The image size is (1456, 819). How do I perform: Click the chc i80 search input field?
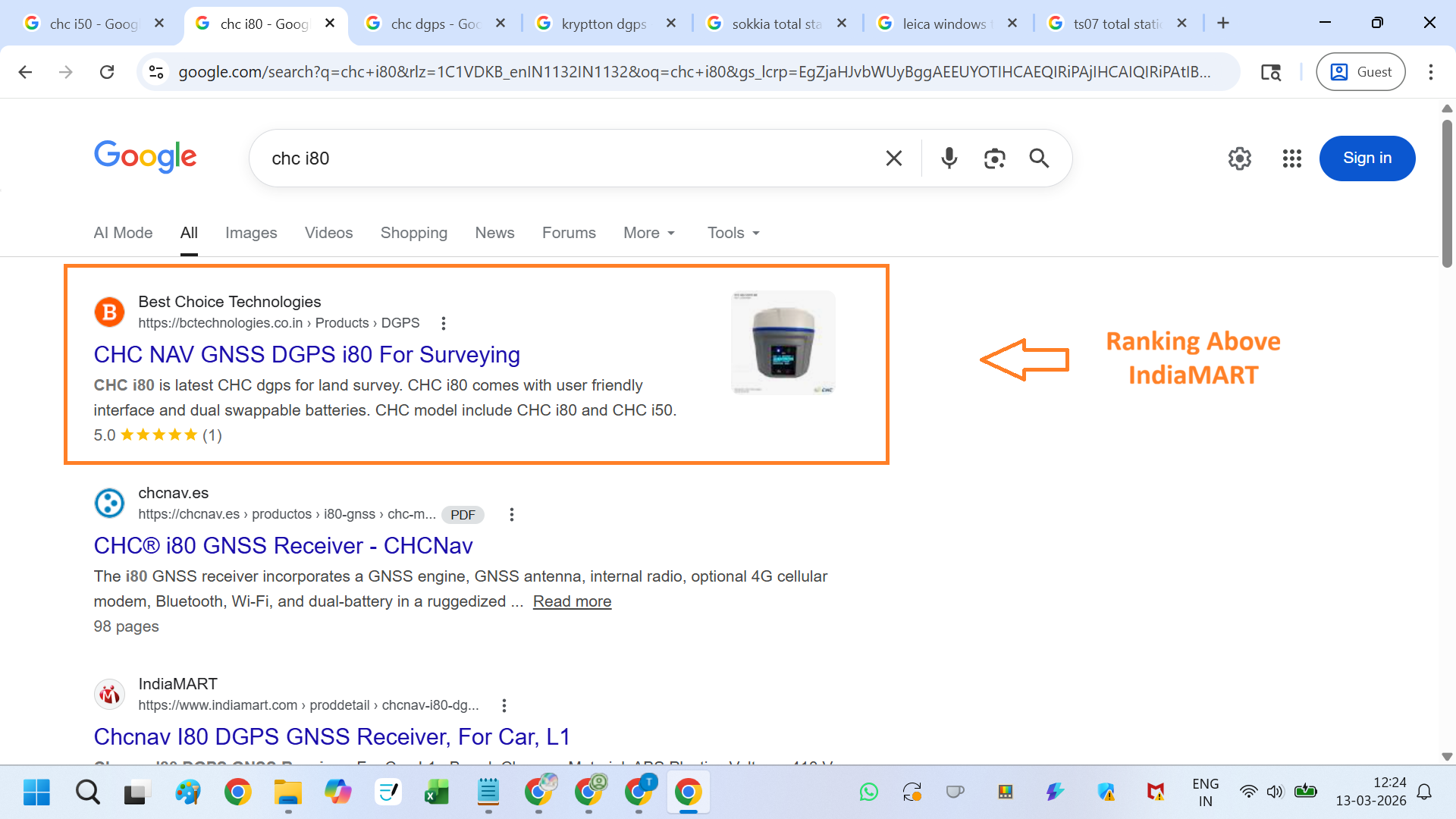point(561,158)
